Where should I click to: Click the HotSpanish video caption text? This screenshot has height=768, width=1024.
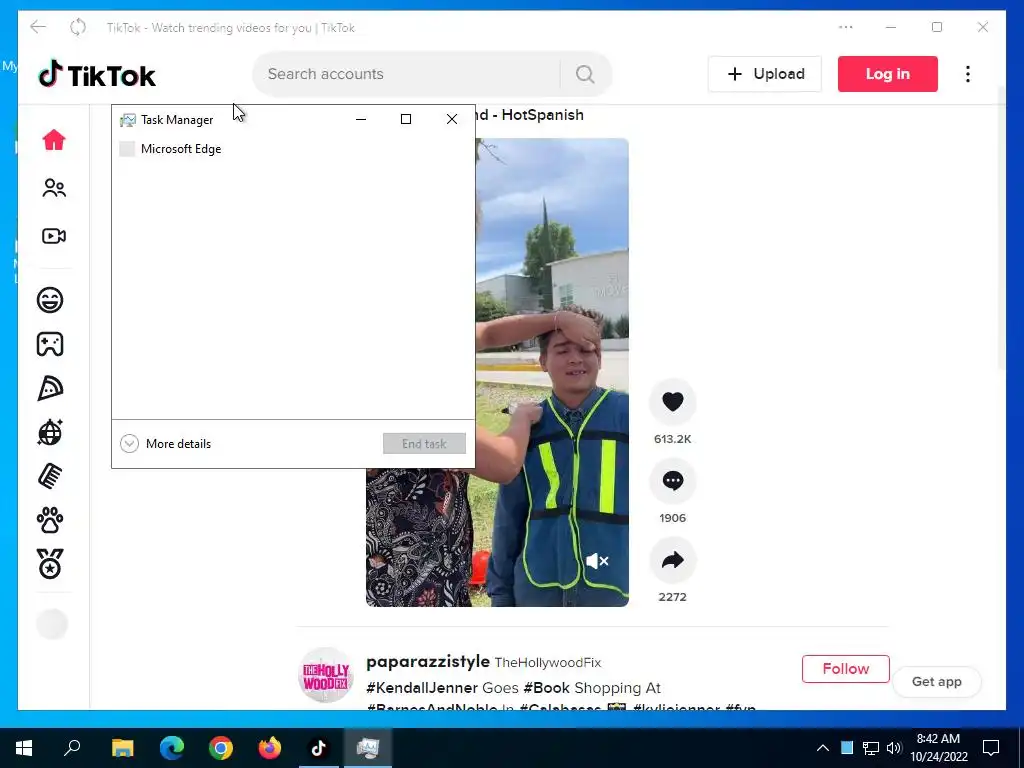coord(530,115)
